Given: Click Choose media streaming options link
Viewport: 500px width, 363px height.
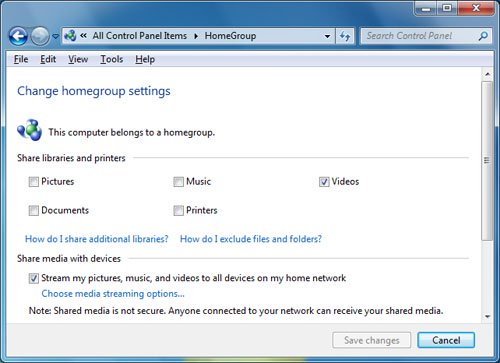Looking at the screenshot, I should tap(113, 294).
